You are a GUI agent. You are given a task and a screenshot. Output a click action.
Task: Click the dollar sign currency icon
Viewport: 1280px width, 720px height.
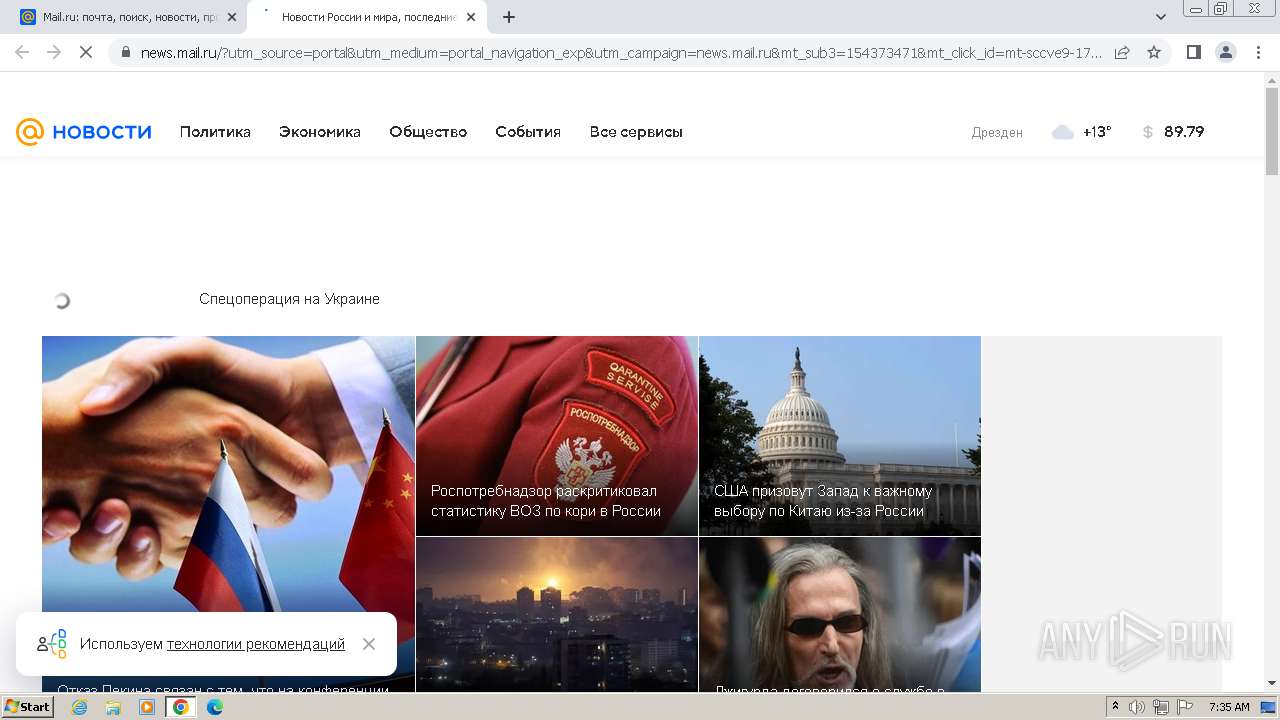(x=1147, y=132)
